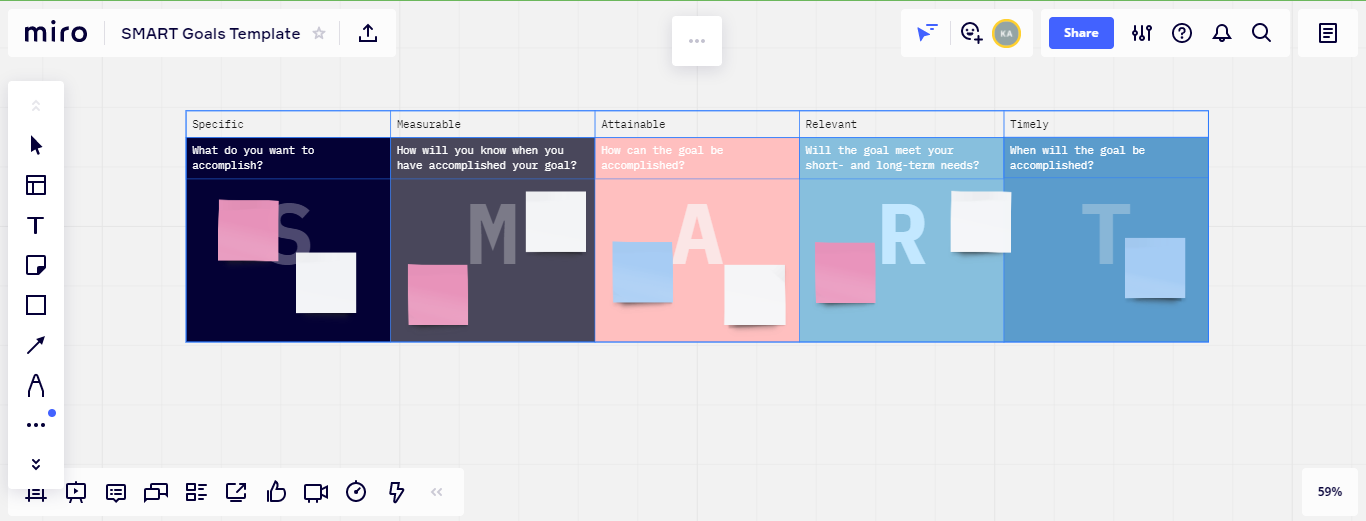The height and width of the screenshot is (521, 1366).
Task: Collapse the left toolbar upward chevrons
Action: click(36, 105)
